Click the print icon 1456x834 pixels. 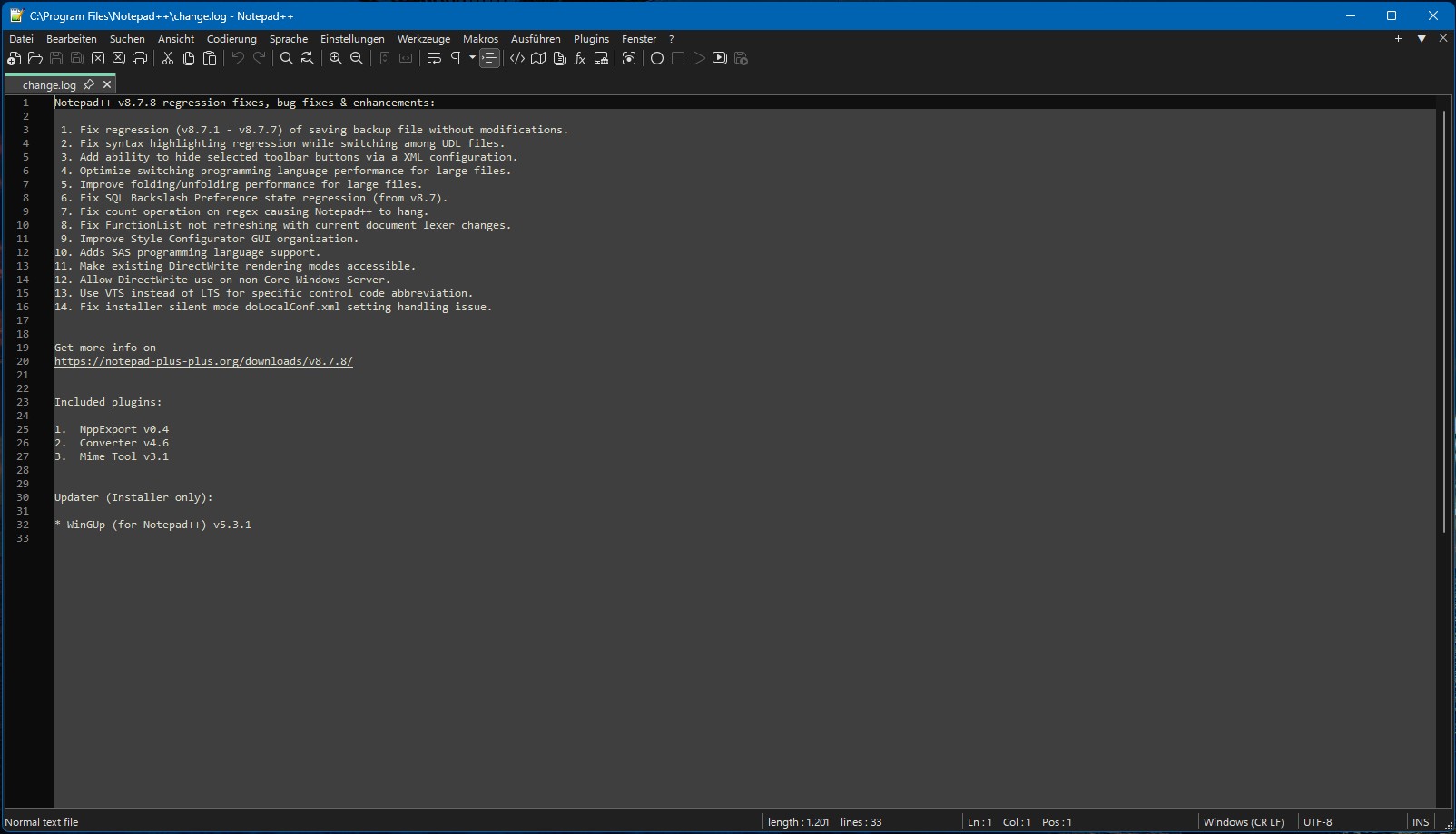pos(140,58)
